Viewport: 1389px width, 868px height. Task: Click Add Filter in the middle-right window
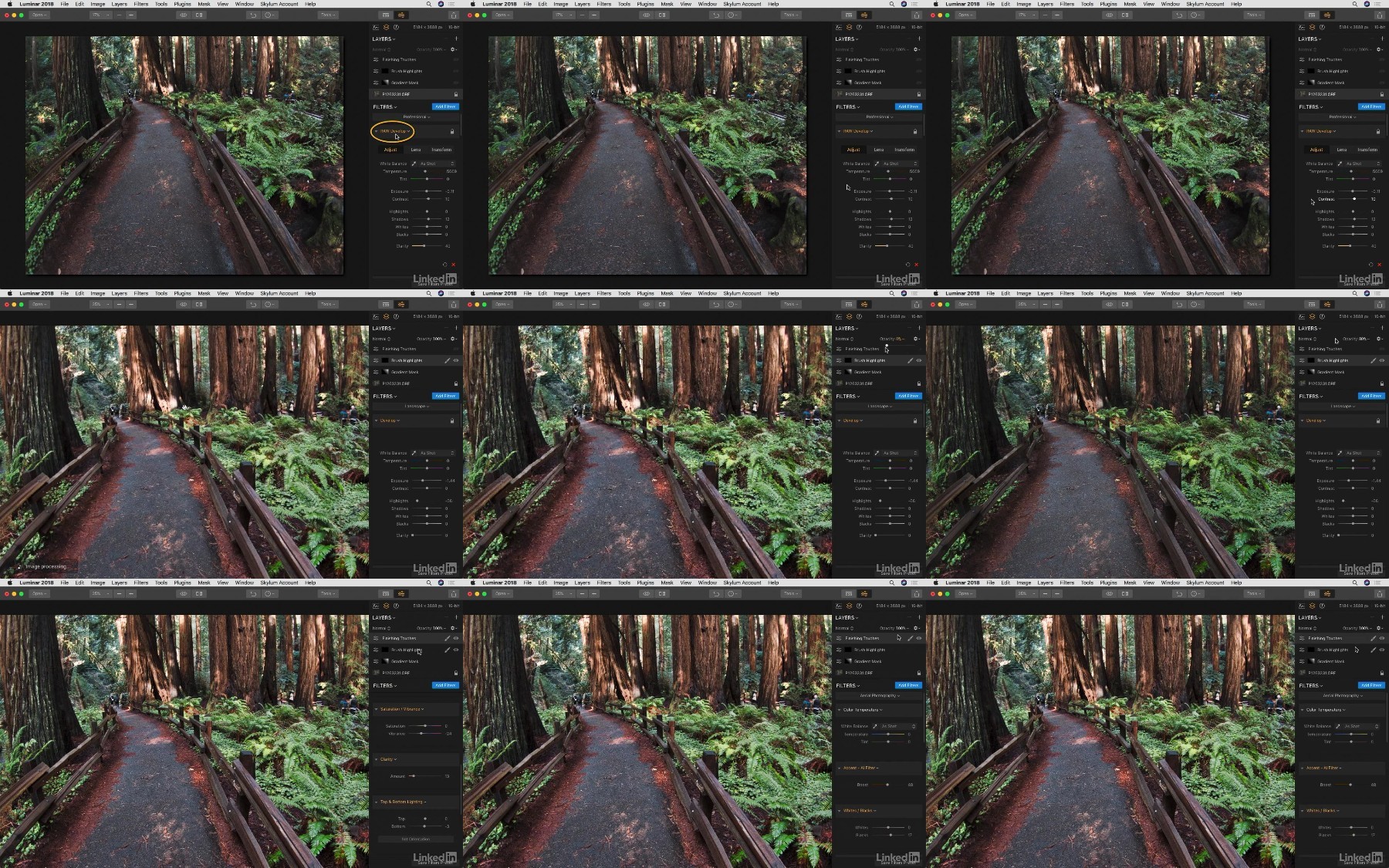(x=1371, y=396)
